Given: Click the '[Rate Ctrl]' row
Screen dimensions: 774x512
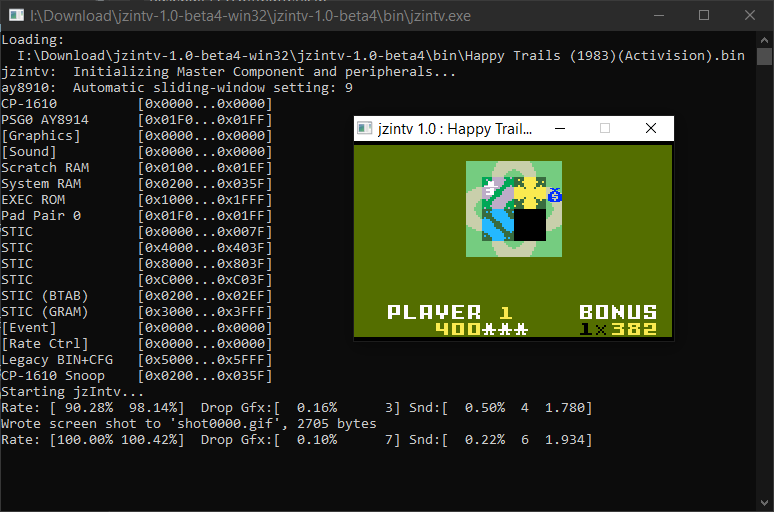Looking at the screenshot, I should [137, 344].
